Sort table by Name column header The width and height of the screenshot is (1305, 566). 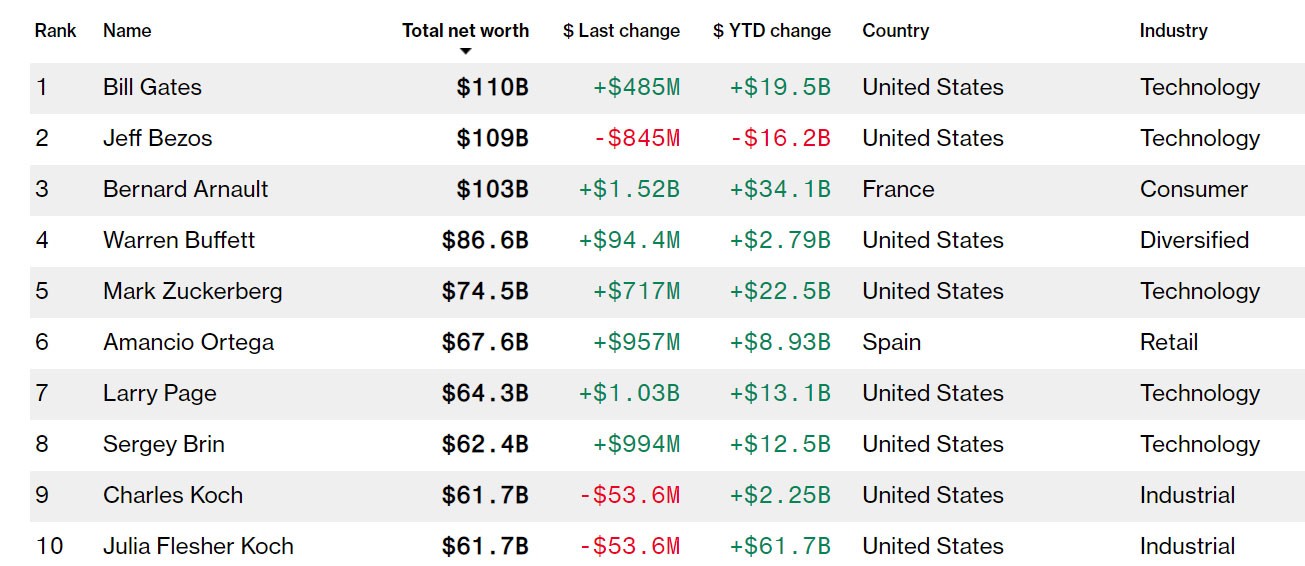coord(127,31)
